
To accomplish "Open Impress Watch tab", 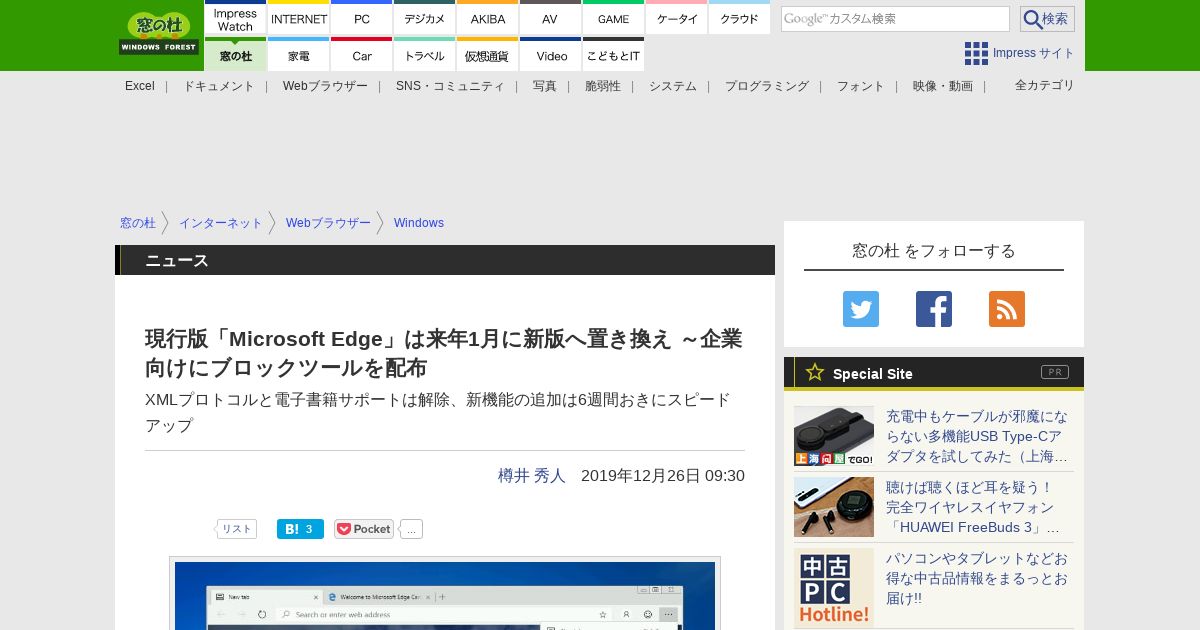I will click(x=236, y=19).
